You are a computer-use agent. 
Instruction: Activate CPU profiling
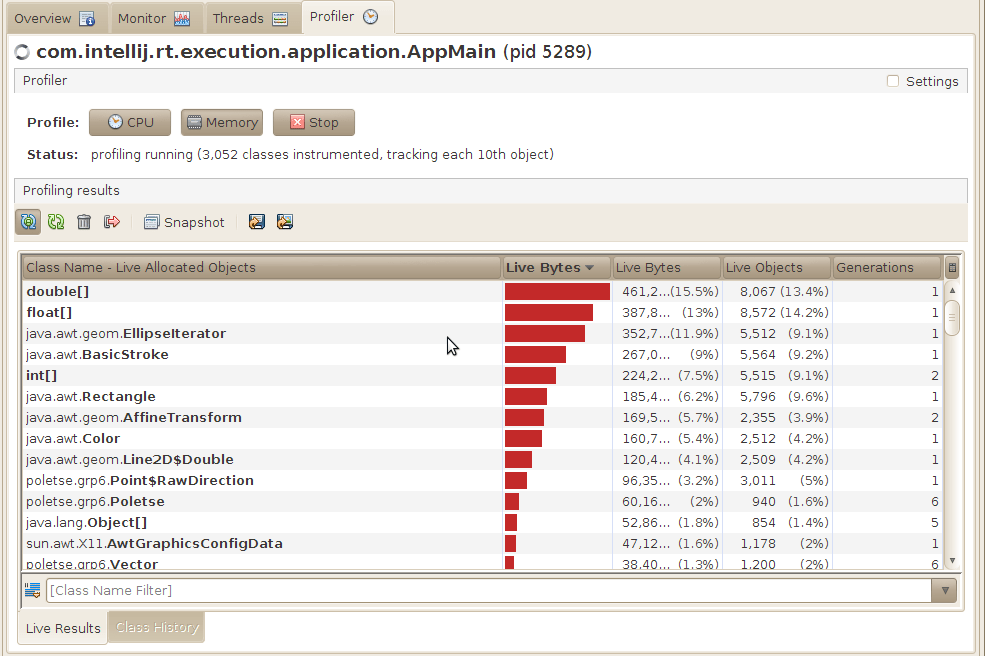point(129,122)
